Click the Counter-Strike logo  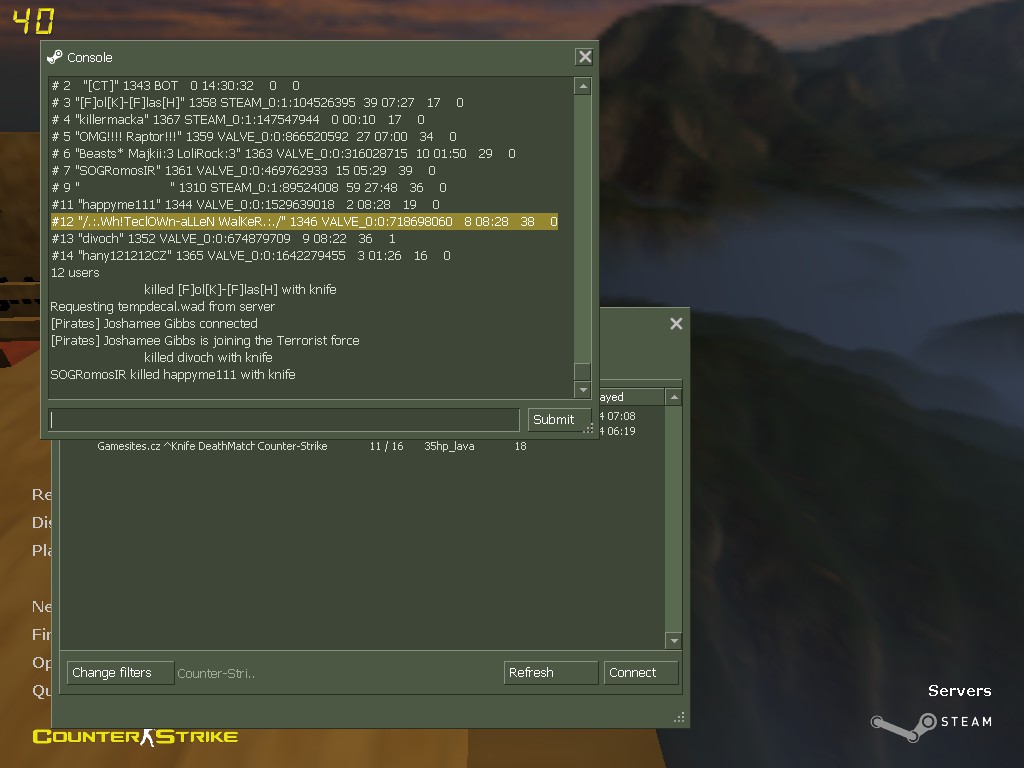[135, 737]
